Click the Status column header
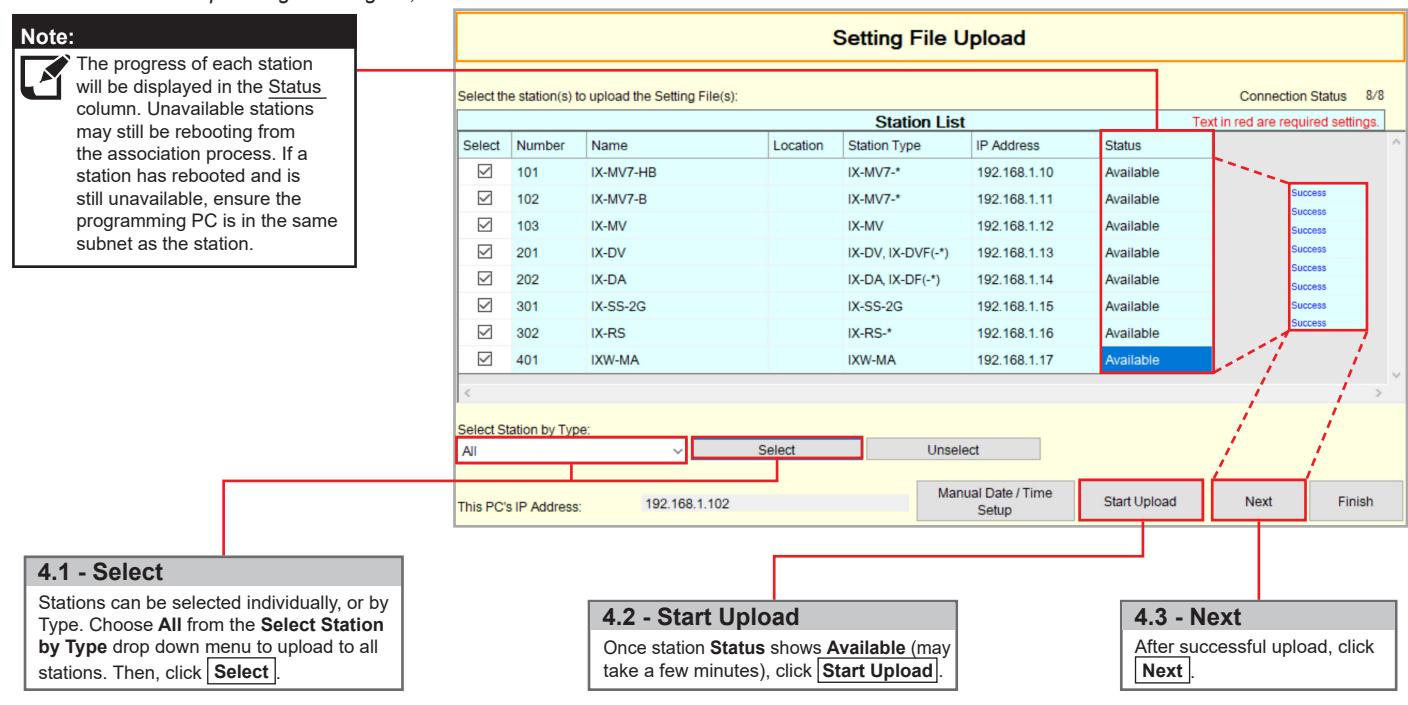The width and height of the screenshot is (1408, 705). point(1156,145)
